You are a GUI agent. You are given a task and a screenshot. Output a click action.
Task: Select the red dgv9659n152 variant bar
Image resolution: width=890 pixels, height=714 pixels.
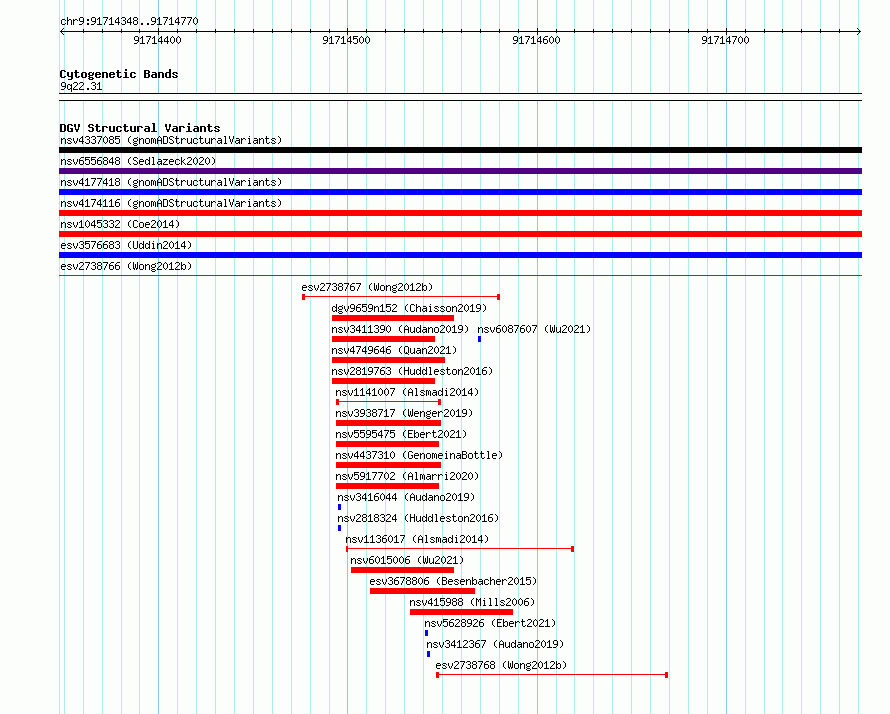click(x=393, y=318)
